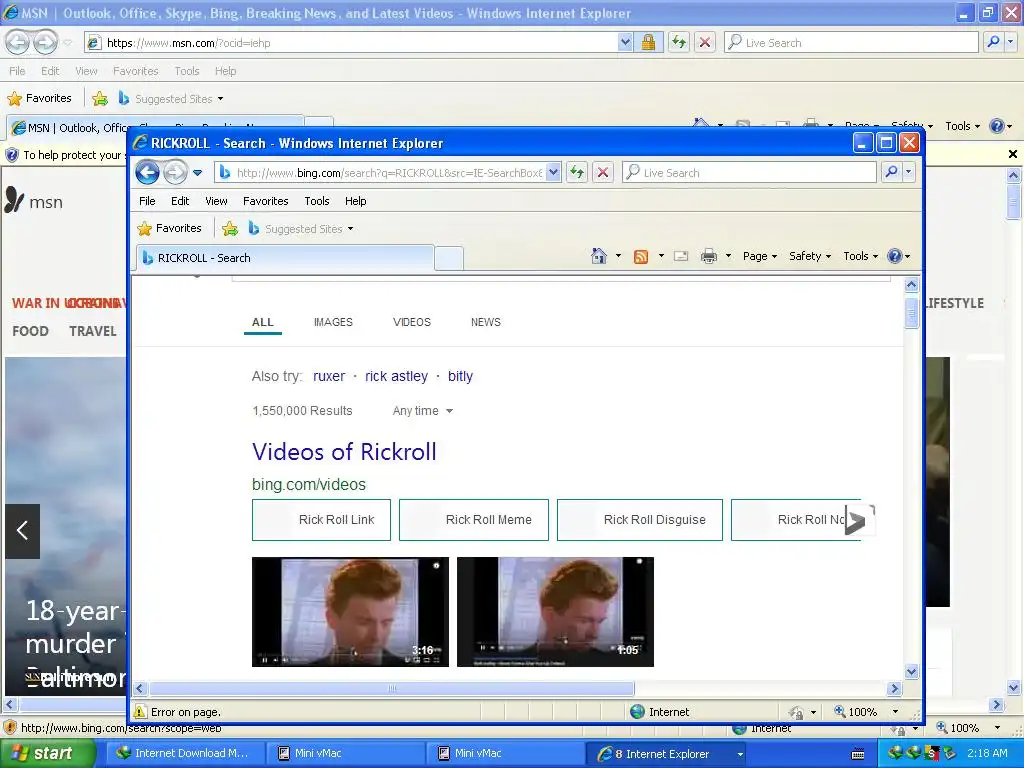
Task: Expand address bar dropdown in MSN window
Action: (625, 42)
